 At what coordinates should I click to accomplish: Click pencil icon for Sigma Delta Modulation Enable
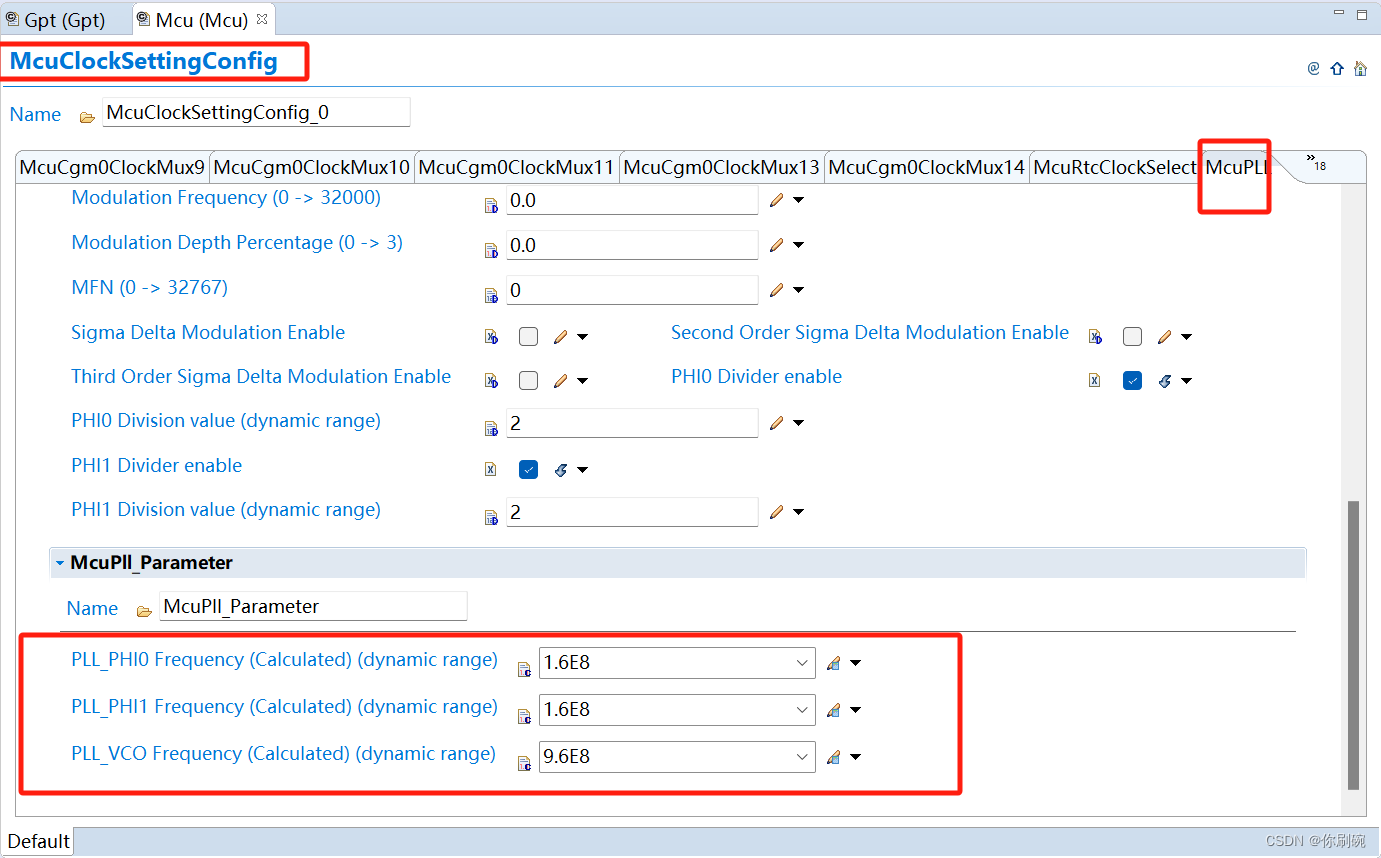click(x=561, y=337)
